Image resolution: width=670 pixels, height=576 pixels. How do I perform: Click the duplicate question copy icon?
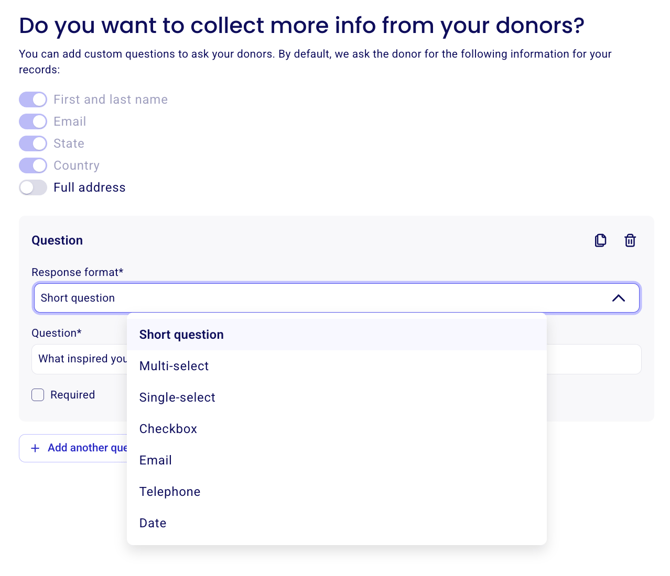[x=600, y=240]
